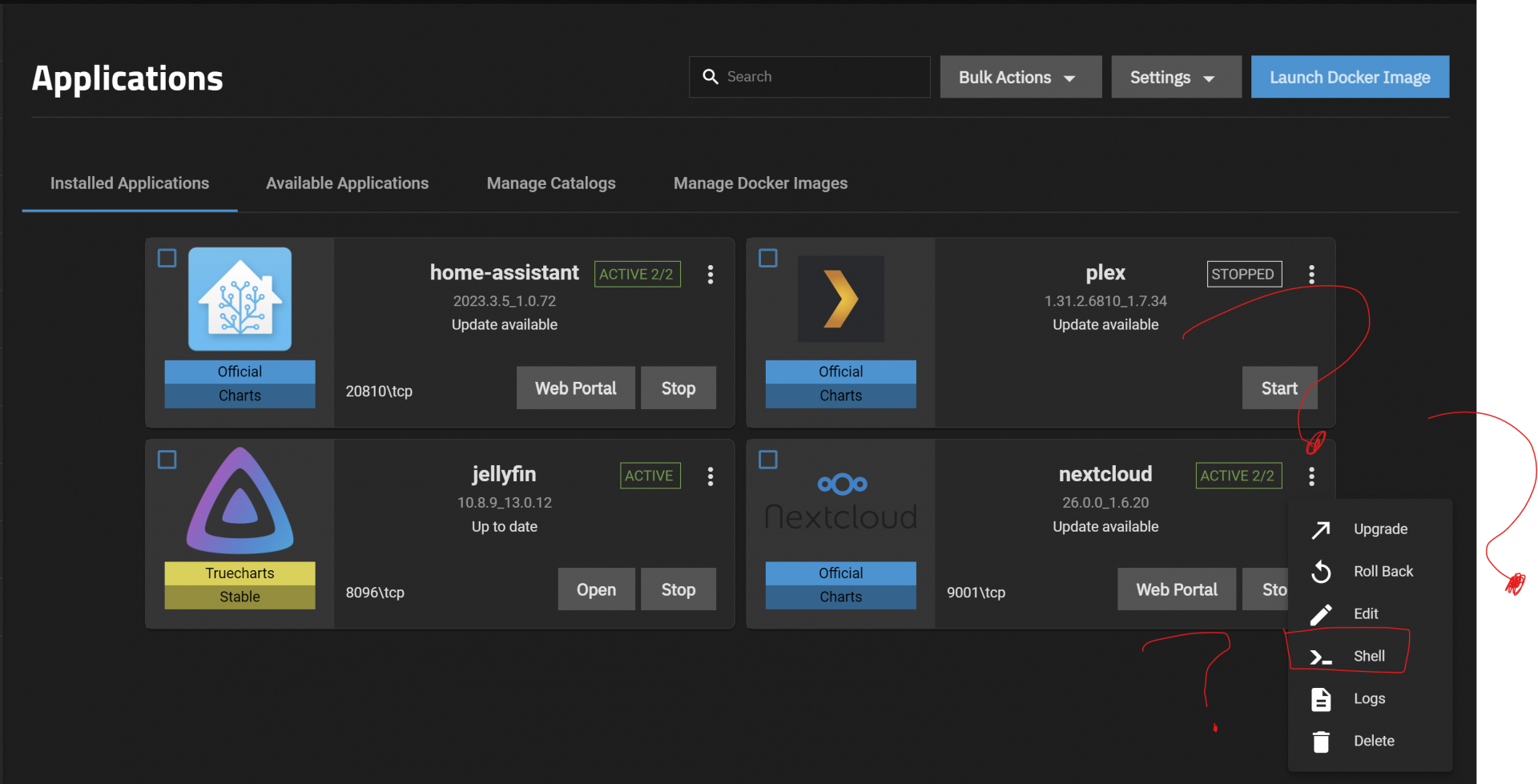Click the 8096\tcp port text
Image resolution: width=1538 pixels, height=784 pixels.
point(375,593)
